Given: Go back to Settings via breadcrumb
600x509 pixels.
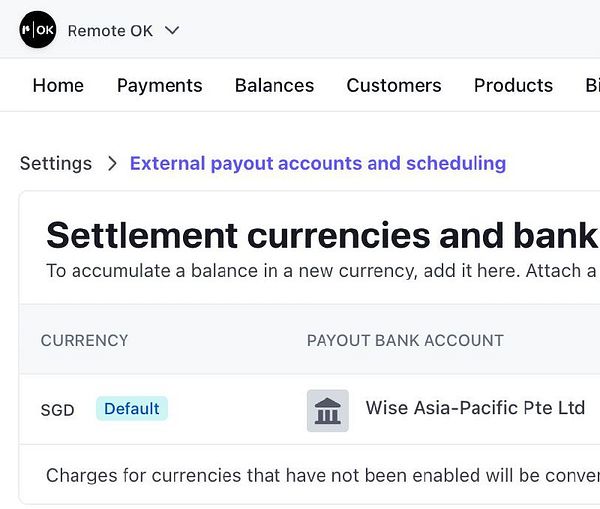Looking at the screenshot, I should 56,163.
